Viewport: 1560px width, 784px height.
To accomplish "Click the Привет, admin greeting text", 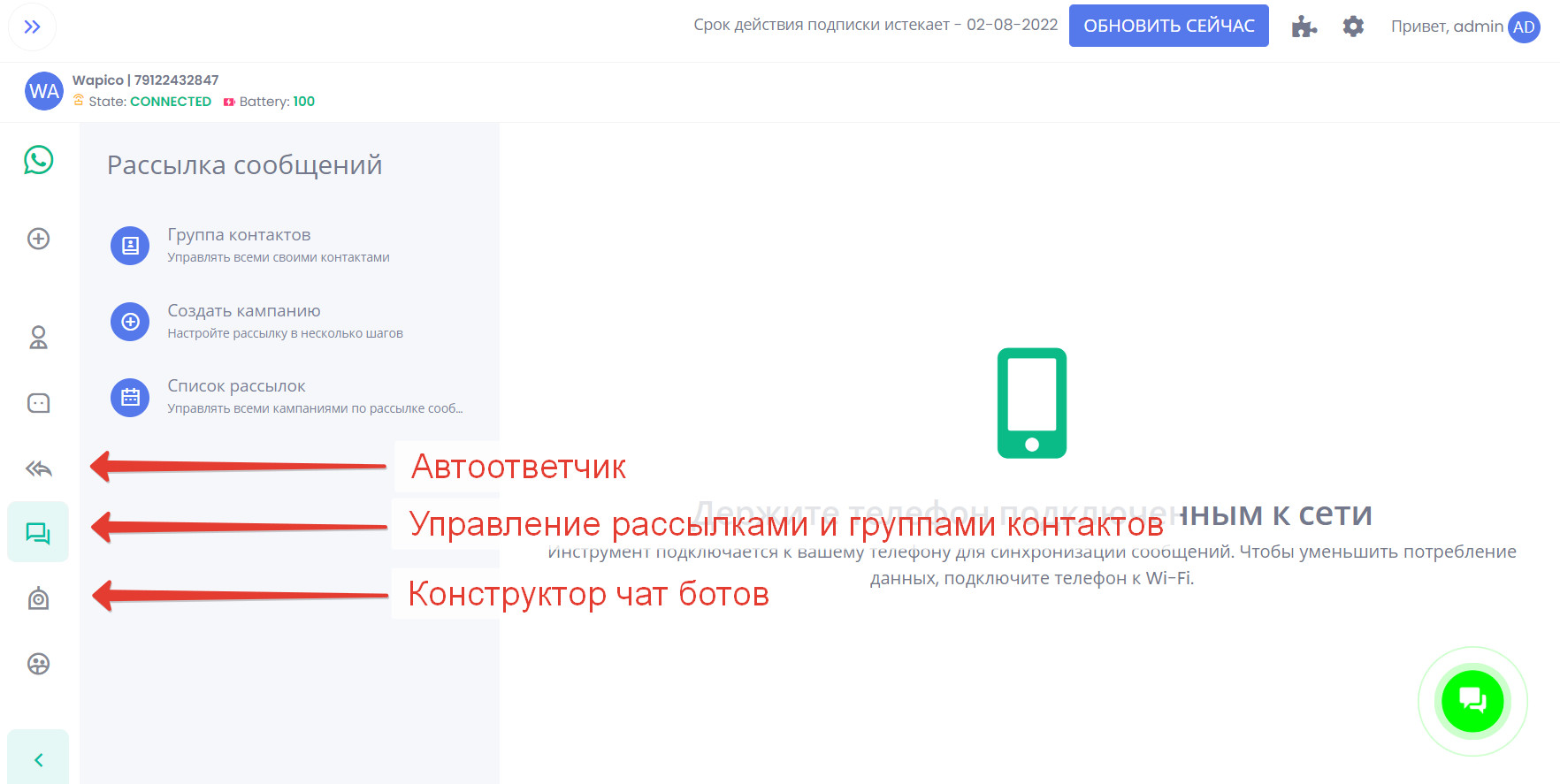I will (1447, 27).
